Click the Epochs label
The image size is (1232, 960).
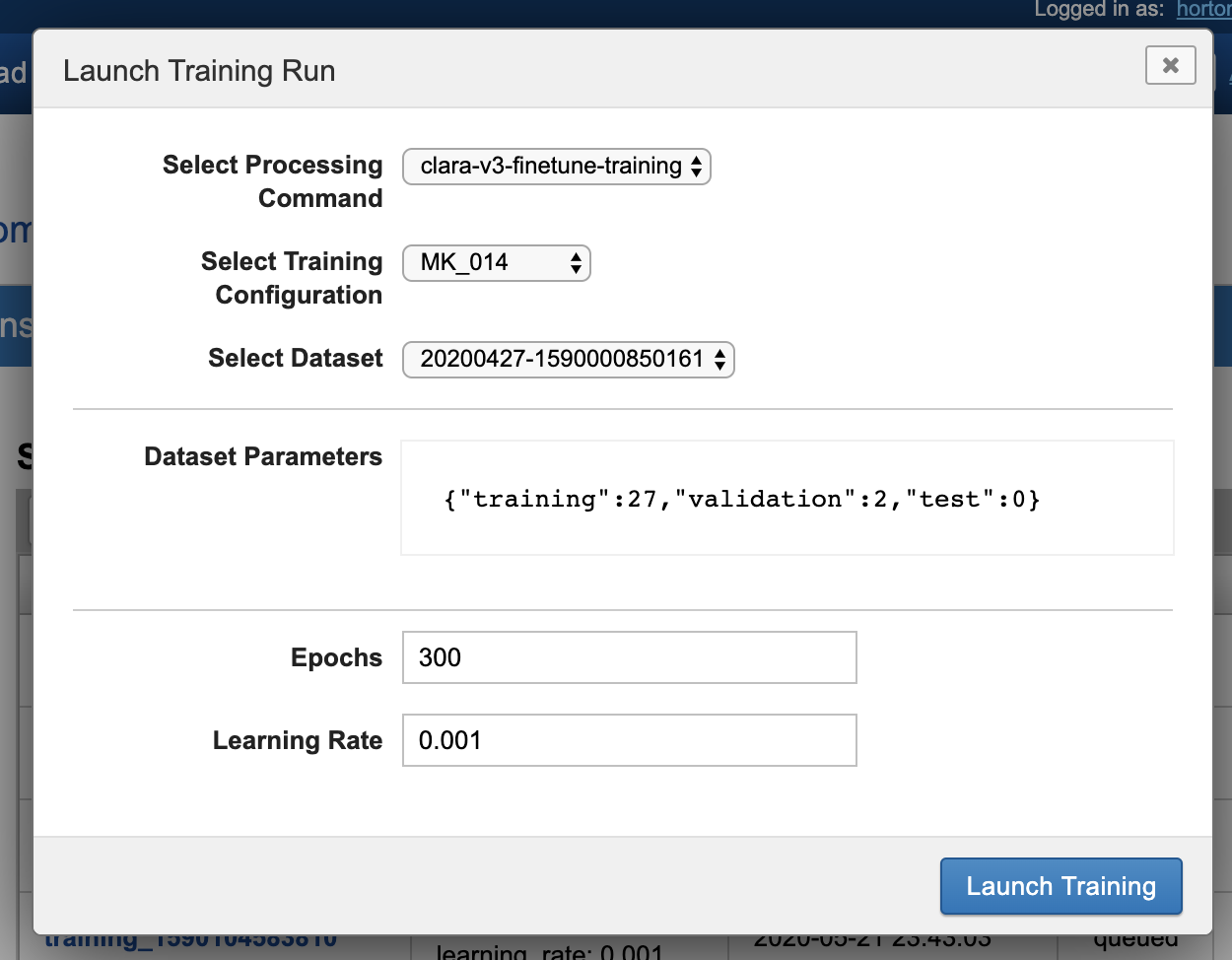click(336, 657)
